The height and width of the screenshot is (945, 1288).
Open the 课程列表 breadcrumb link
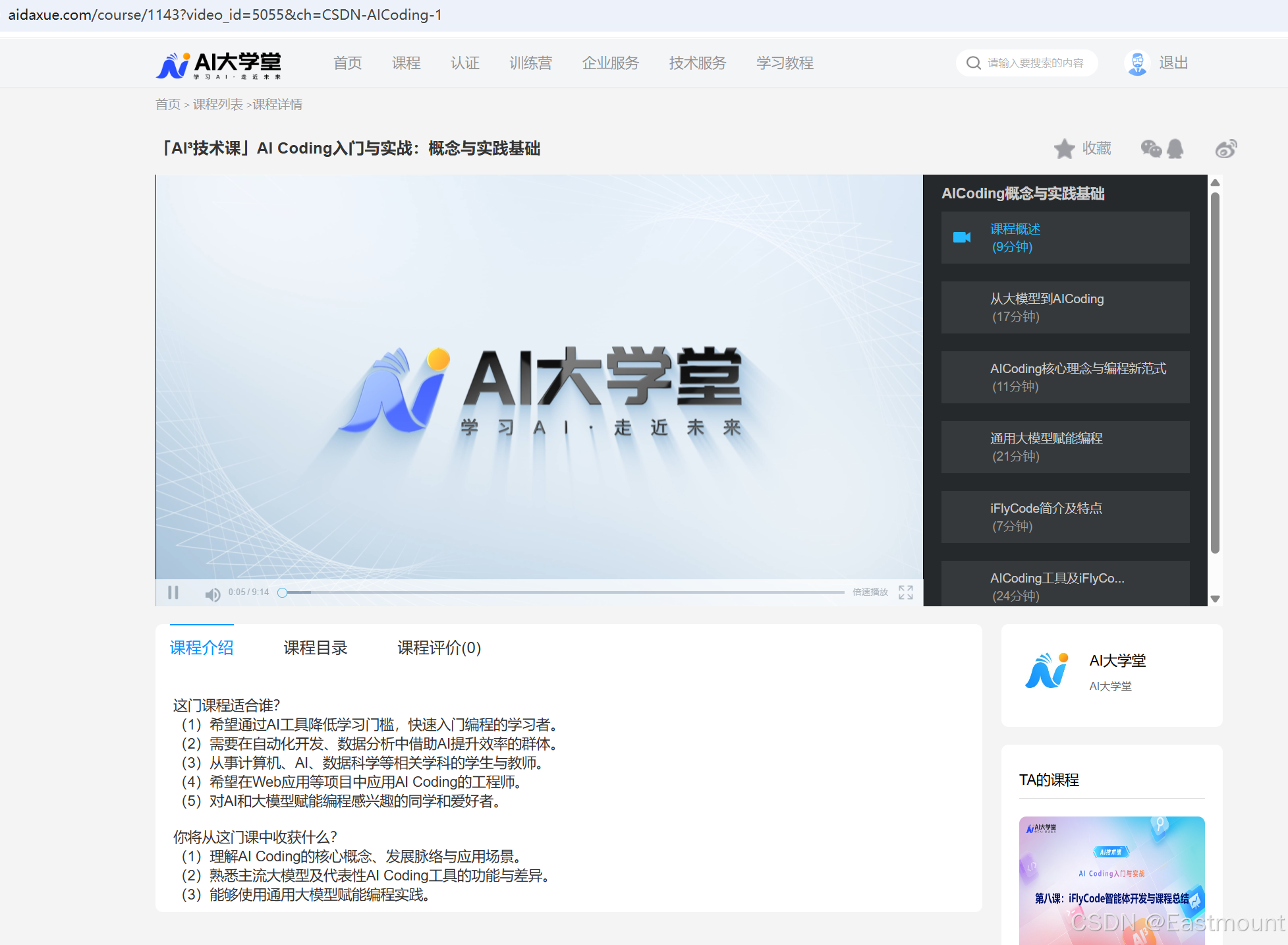click(217, 103)
